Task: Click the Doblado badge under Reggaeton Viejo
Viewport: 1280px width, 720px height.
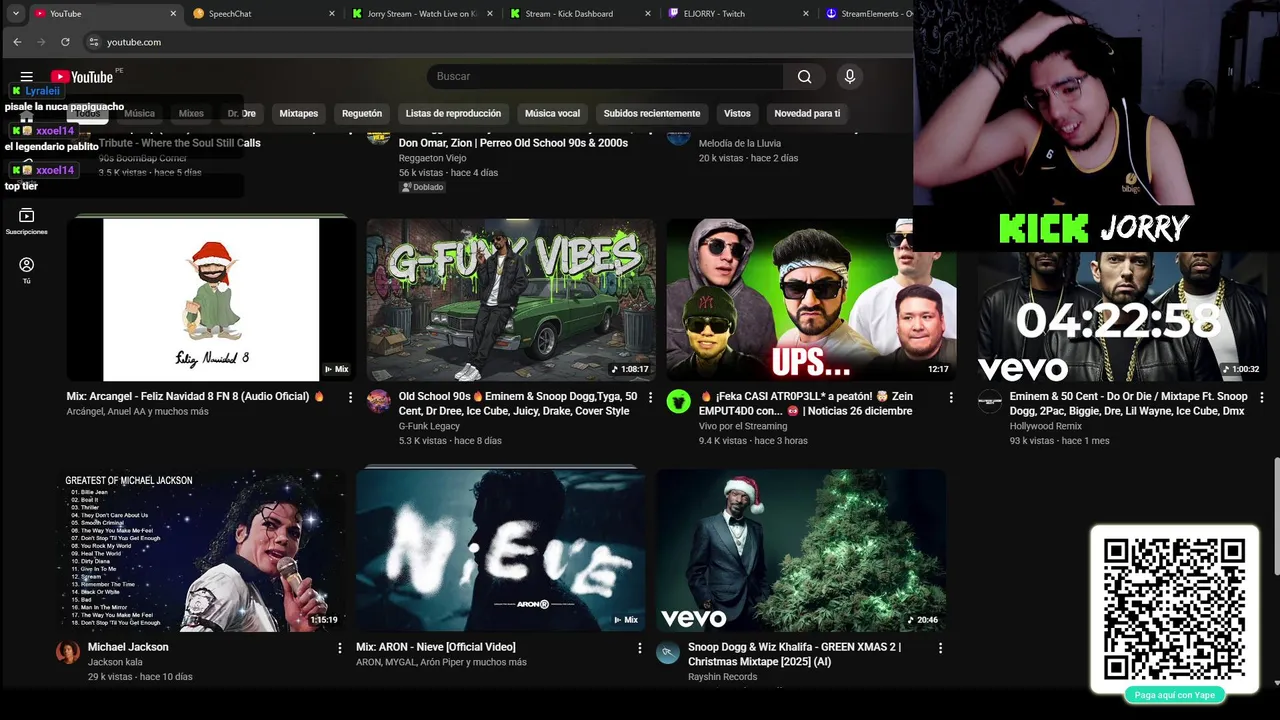Action: coord(422,187)
